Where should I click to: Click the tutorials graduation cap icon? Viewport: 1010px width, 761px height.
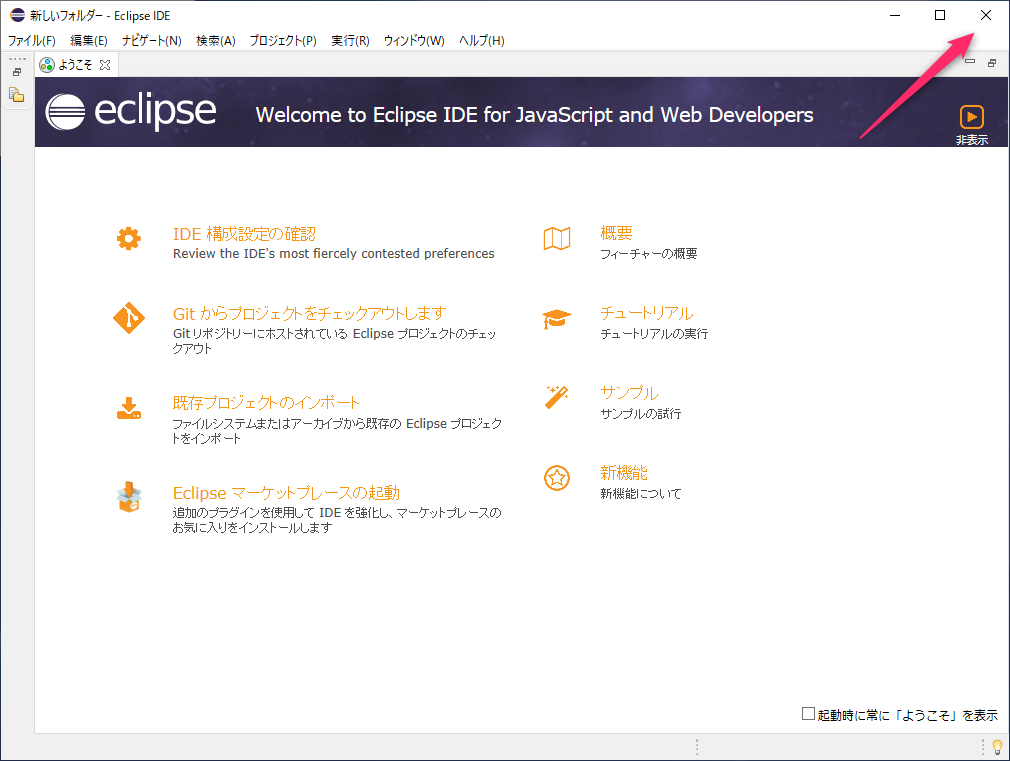point(557,318)
